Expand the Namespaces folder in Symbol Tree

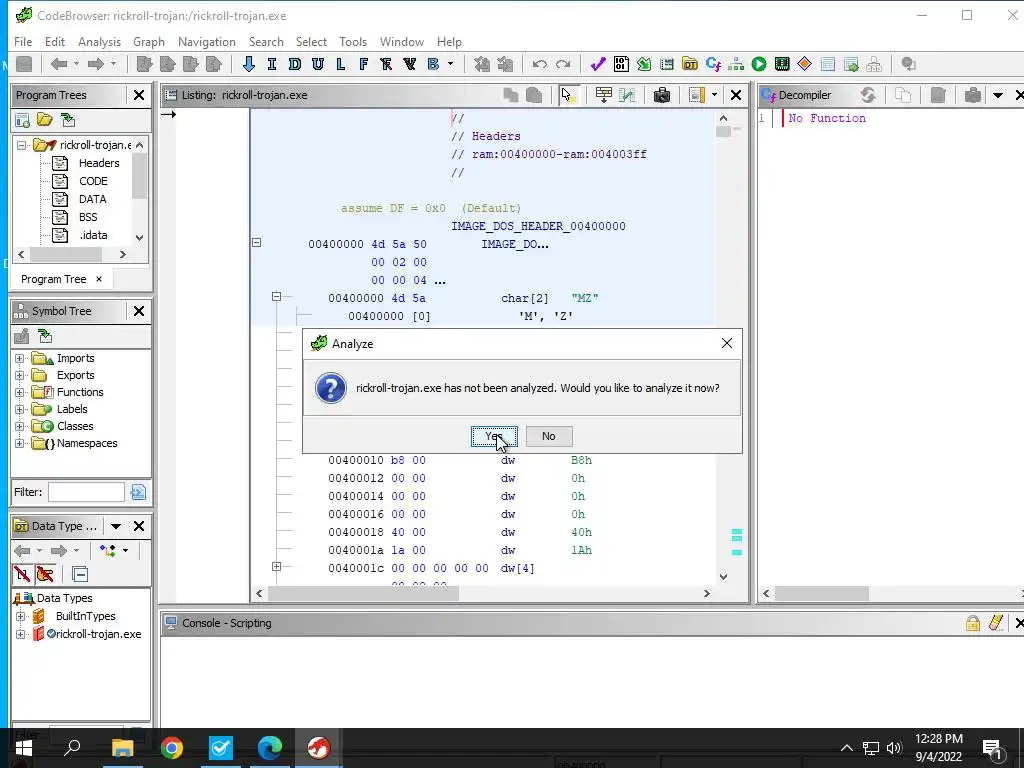pos(20,443)
